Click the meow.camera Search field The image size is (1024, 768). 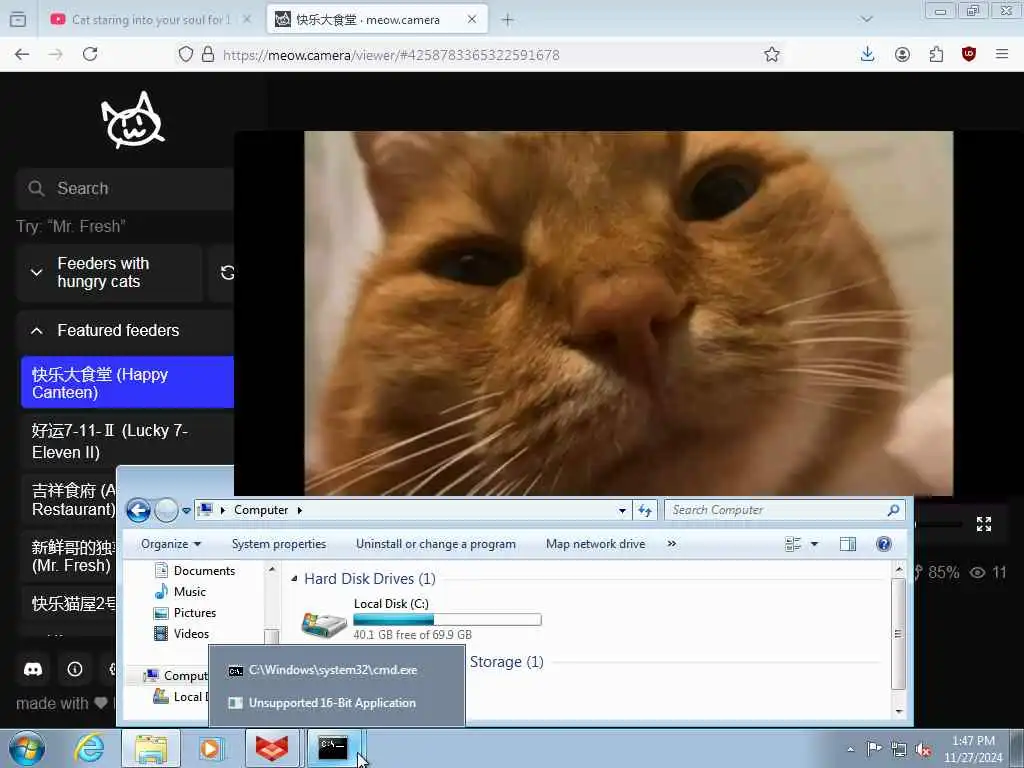pos(127,189)
